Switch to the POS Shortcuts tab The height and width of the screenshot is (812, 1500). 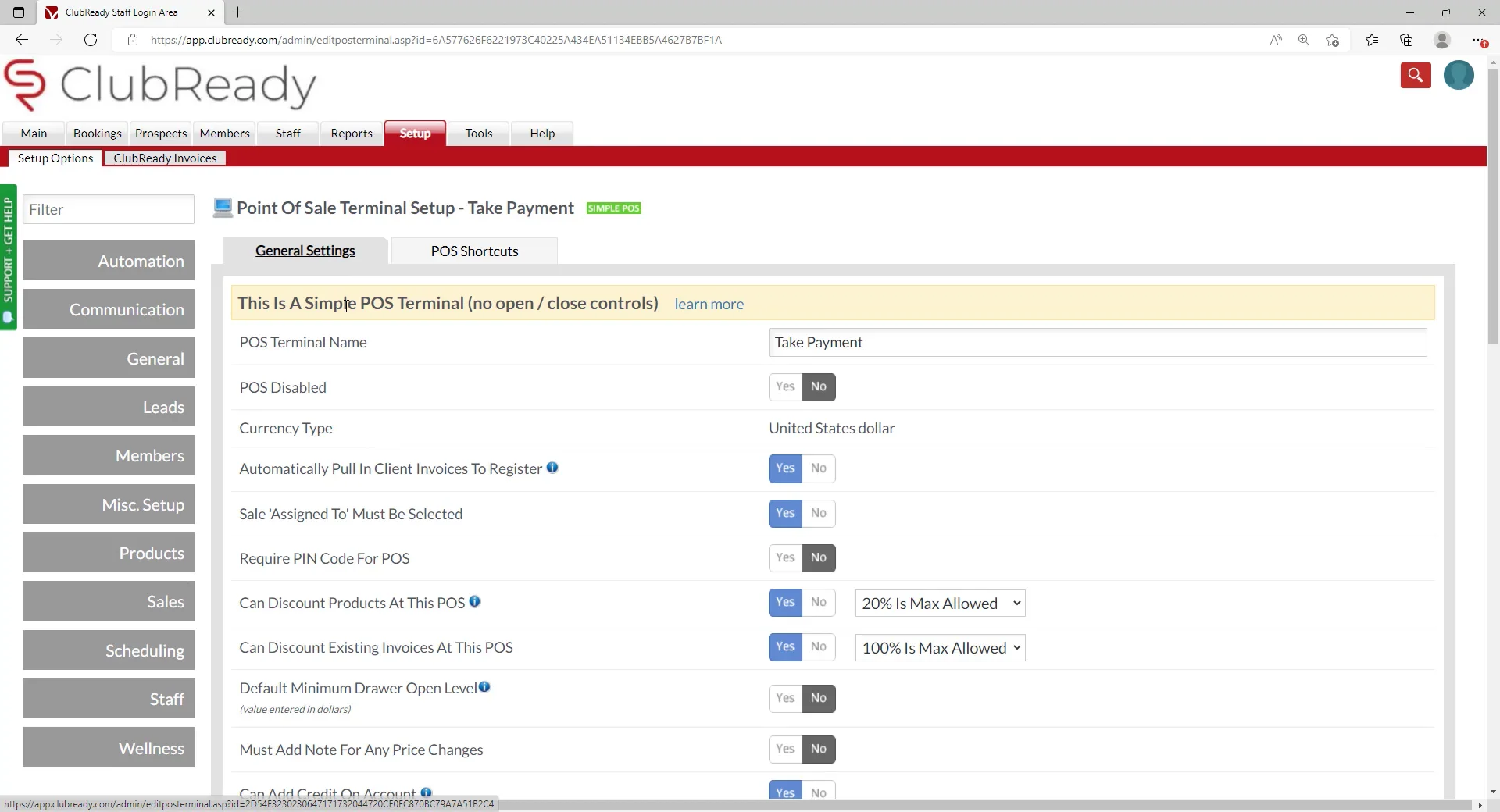tap(474, 251)
